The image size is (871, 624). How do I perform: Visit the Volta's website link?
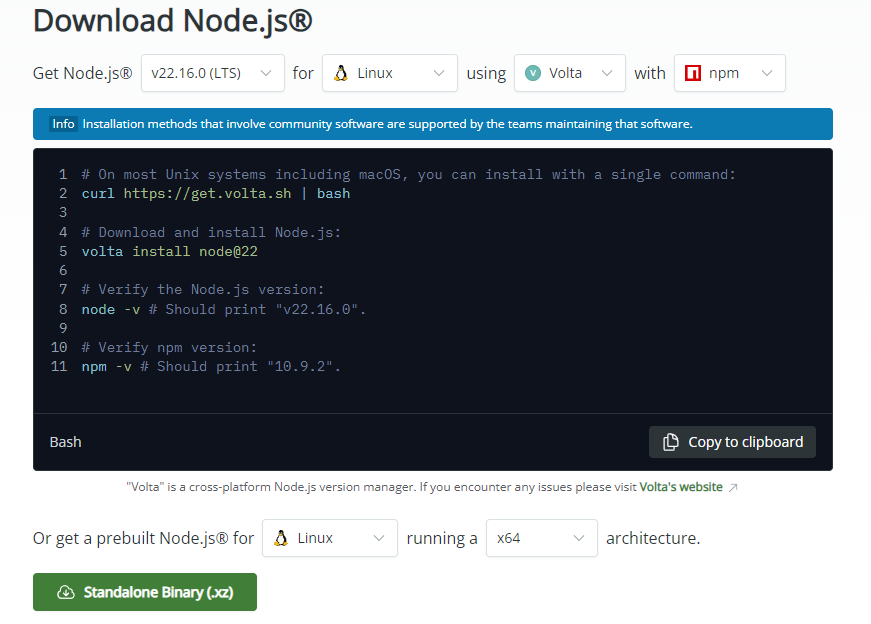coord(681,487)
